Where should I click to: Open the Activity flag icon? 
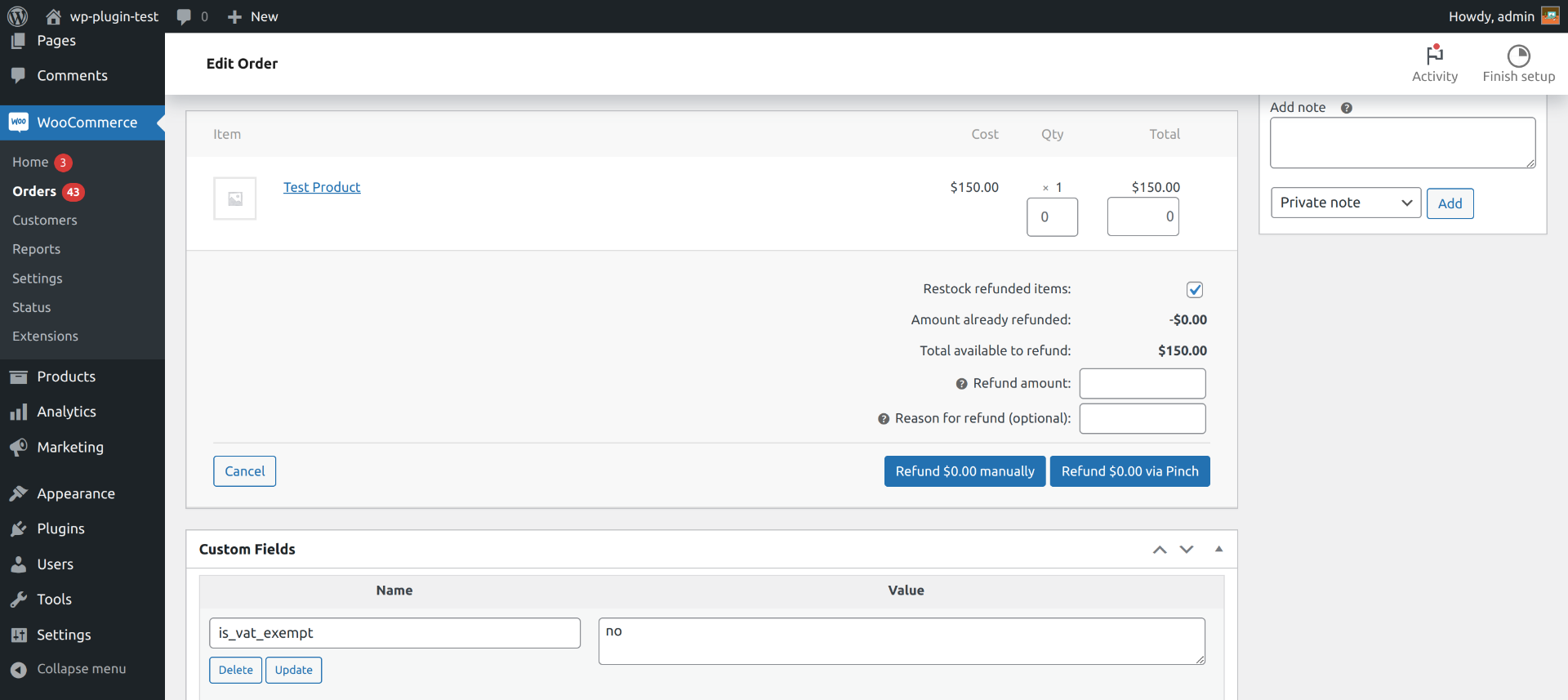coord(1434,56)
